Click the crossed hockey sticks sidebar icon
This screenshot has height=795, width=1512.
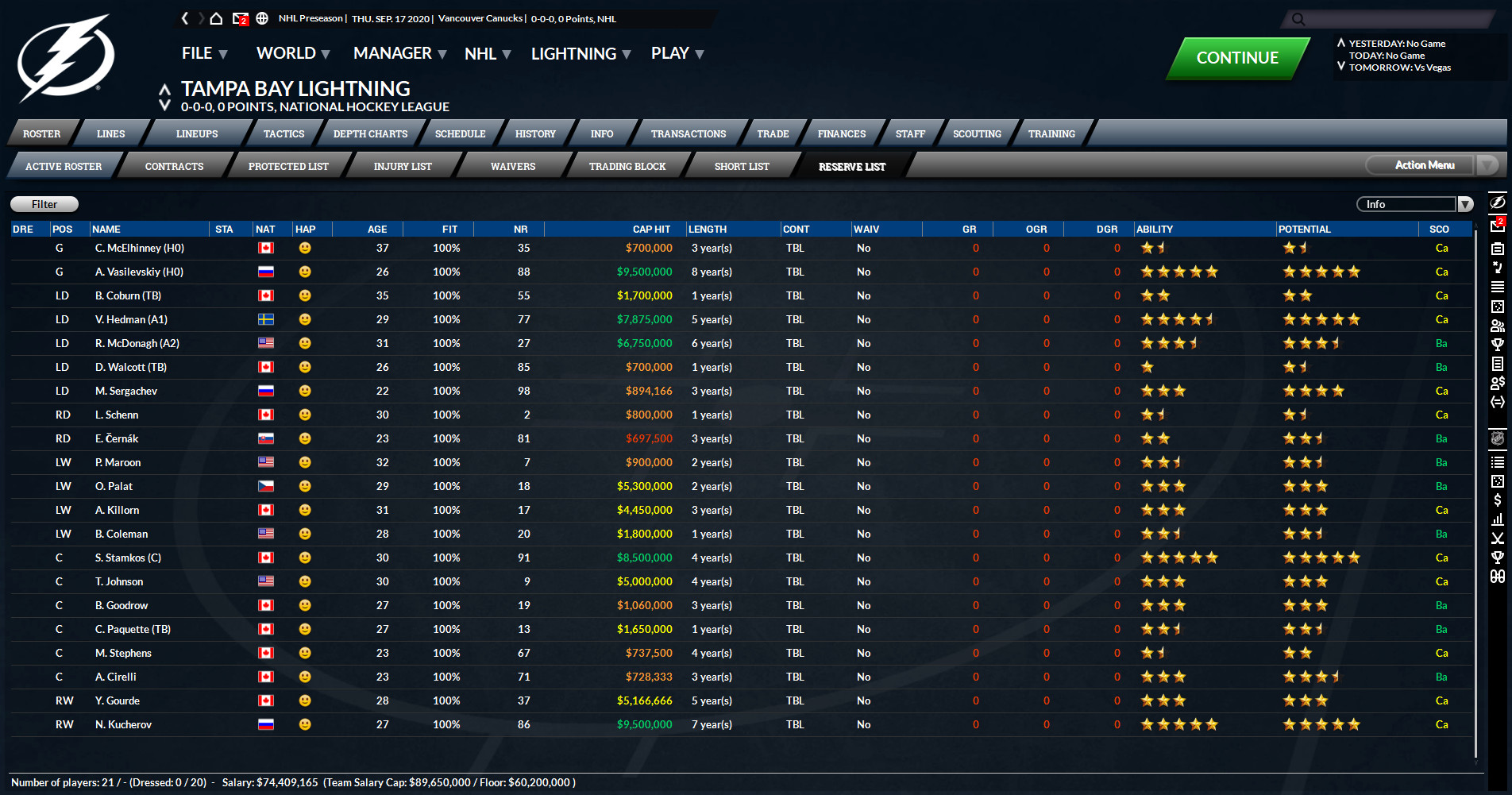click(1497, 538)
